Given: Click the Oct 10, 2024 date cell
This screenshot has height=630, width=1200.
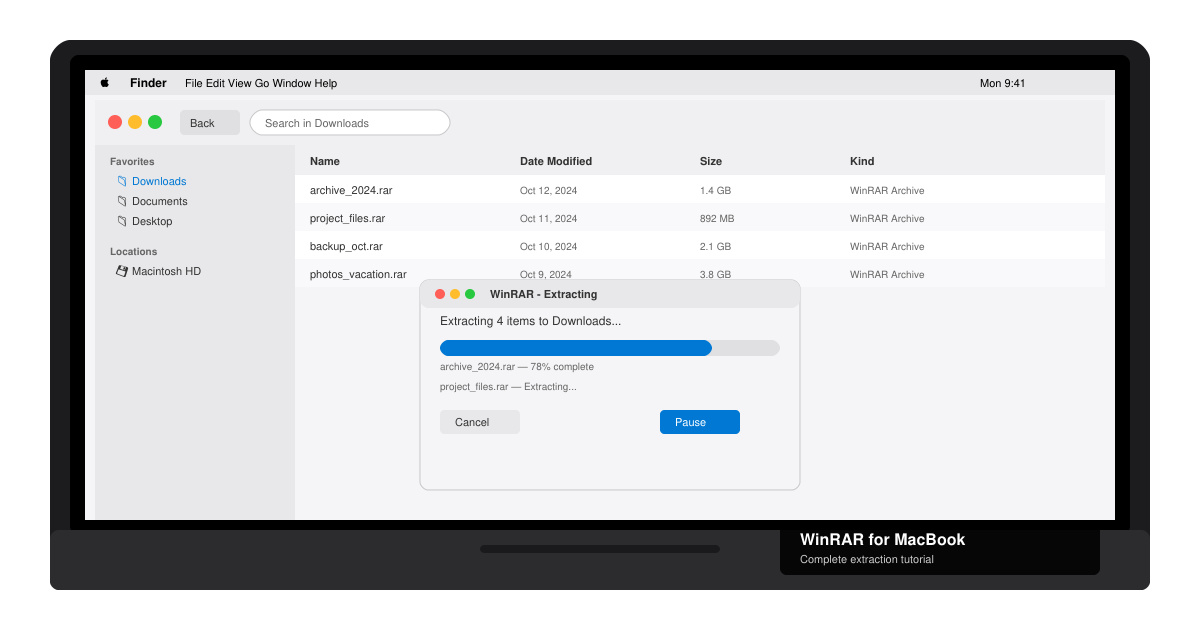Looking at the screenshot, I should click(548, 246).
